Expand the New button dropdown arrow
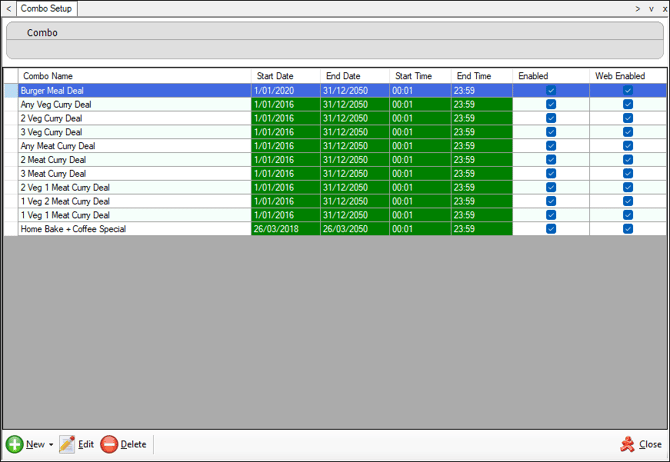Screen dimensions: 670x462 click(51, 445)
